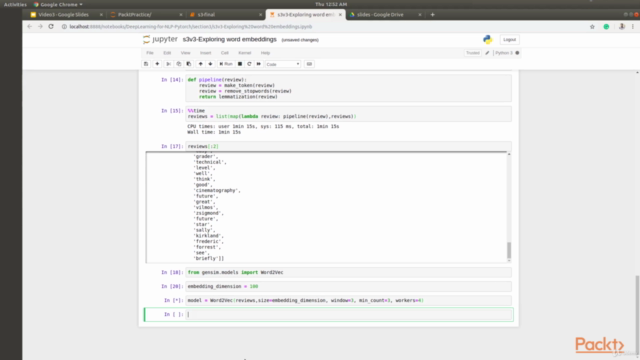Click the pencil edit mode indicator icon
Viewport: 640px width, 360px height.
(x=487, y=53)
